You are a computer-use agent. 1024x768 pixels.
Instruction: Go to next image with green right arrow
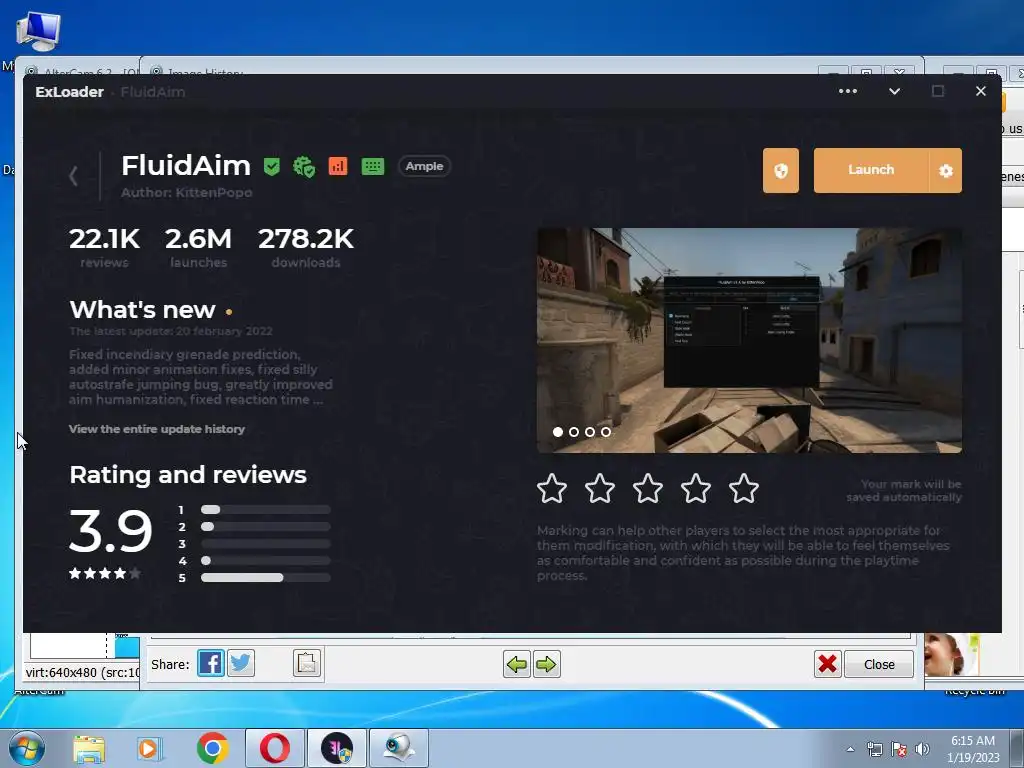(547, 665)
